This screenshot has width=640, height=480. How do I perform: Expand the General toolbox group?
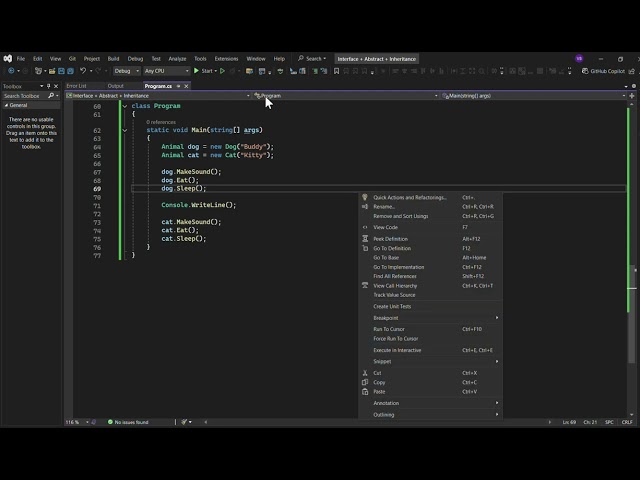coord(6,105)
